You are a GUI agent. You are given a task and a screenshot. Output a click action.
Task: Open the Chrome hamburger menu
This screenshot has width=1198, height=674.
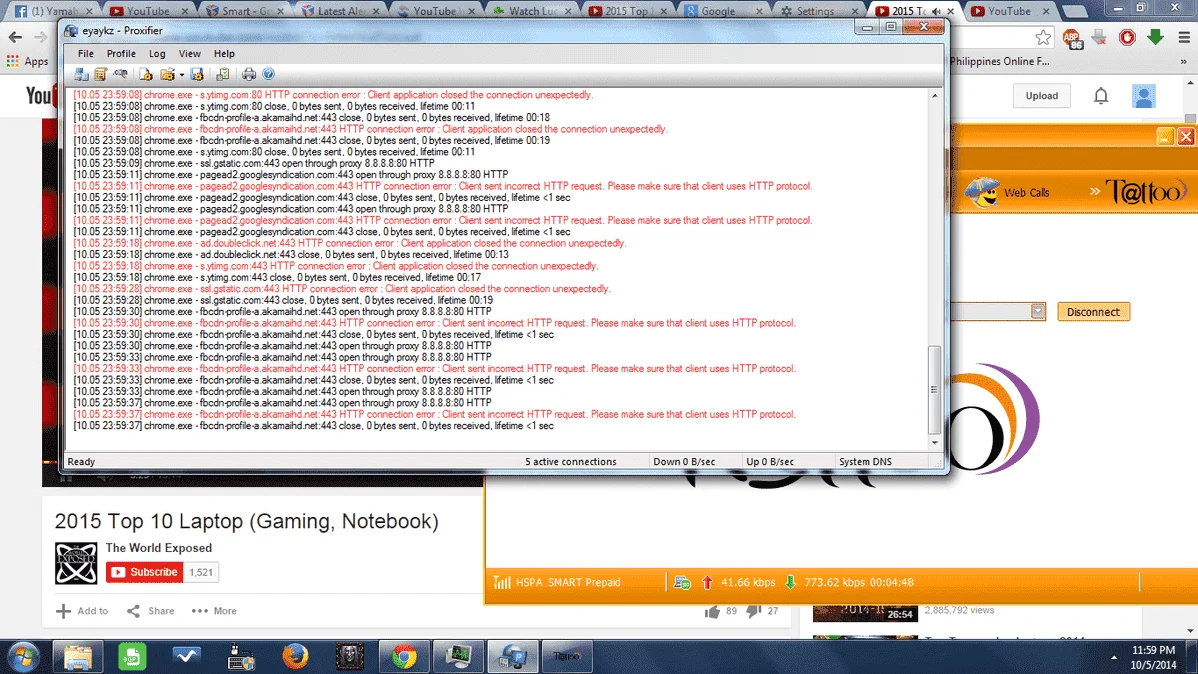[1183, 37]
